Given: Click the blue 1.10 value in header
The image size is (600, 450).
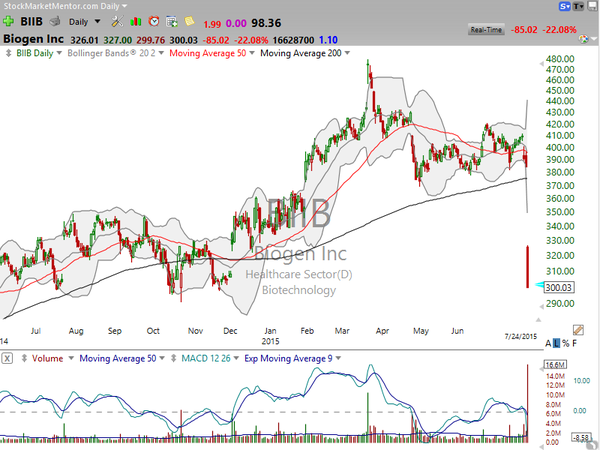Looking at the screenshot, I should click(x=328, y=40).
